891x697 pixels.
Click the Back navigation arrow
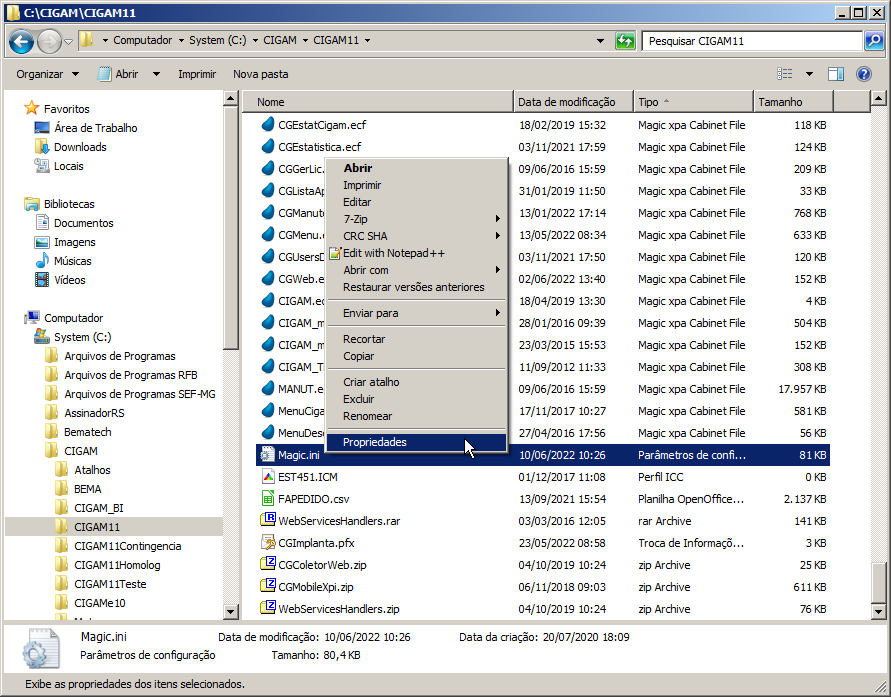click(22, 41)
